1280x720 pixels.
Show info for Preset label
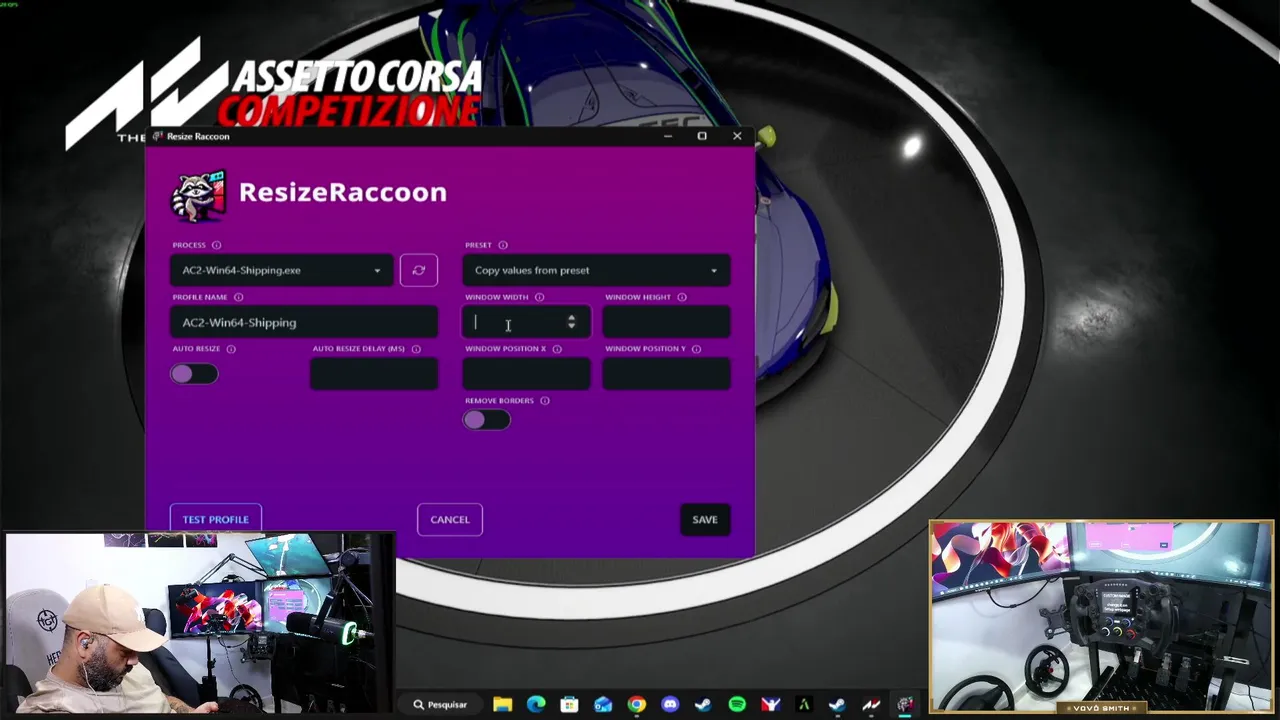click(503, 245)
